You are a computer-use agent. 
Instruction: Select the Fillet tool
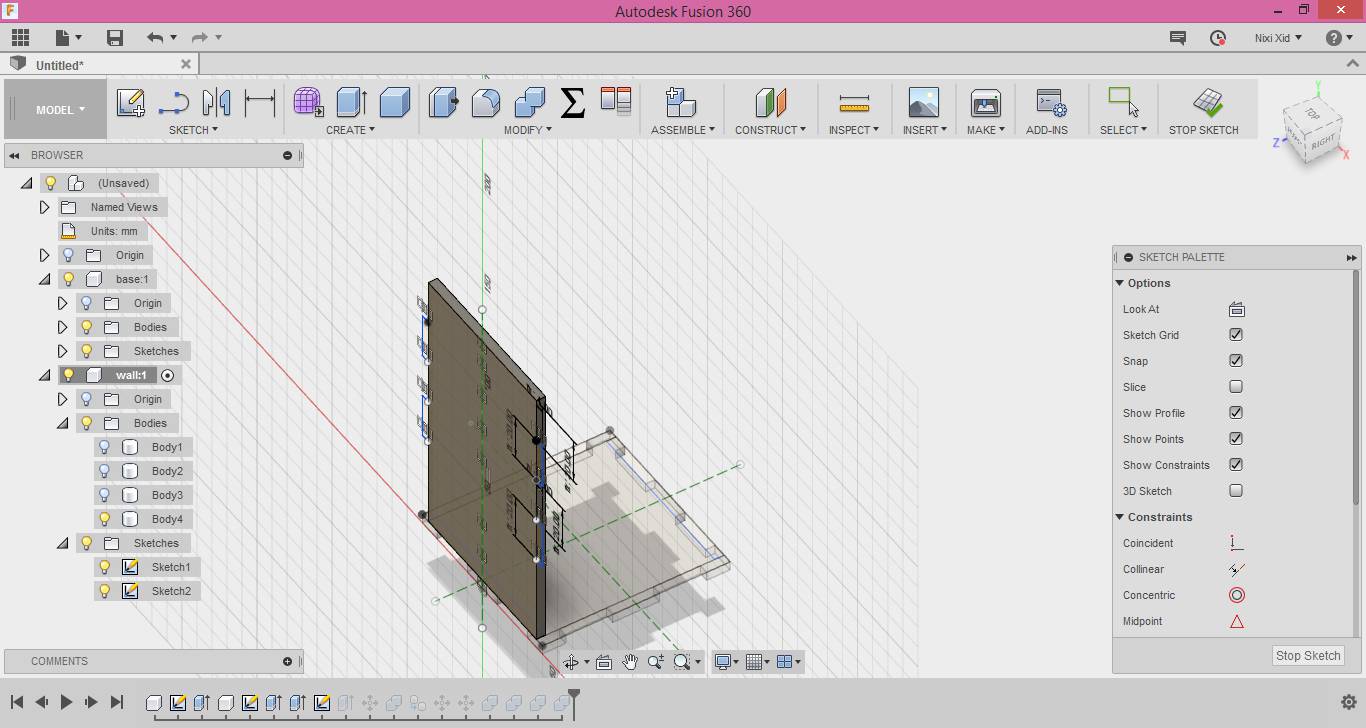[x=486, y=102]
